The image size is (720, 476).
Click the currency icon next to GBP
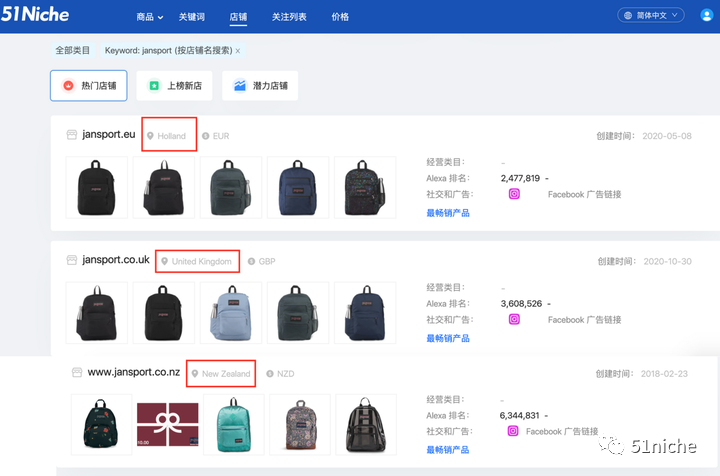pos(251,261)
